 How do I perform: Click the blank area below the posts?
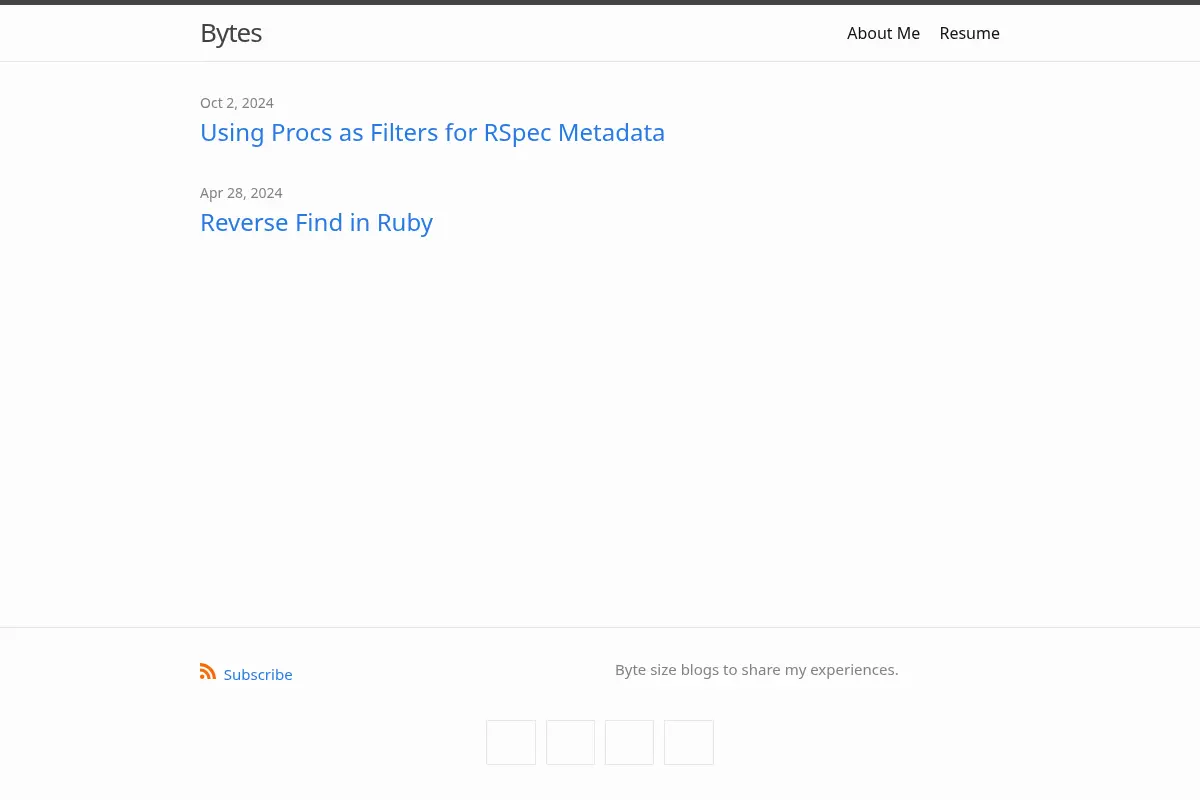pos(600,430)
